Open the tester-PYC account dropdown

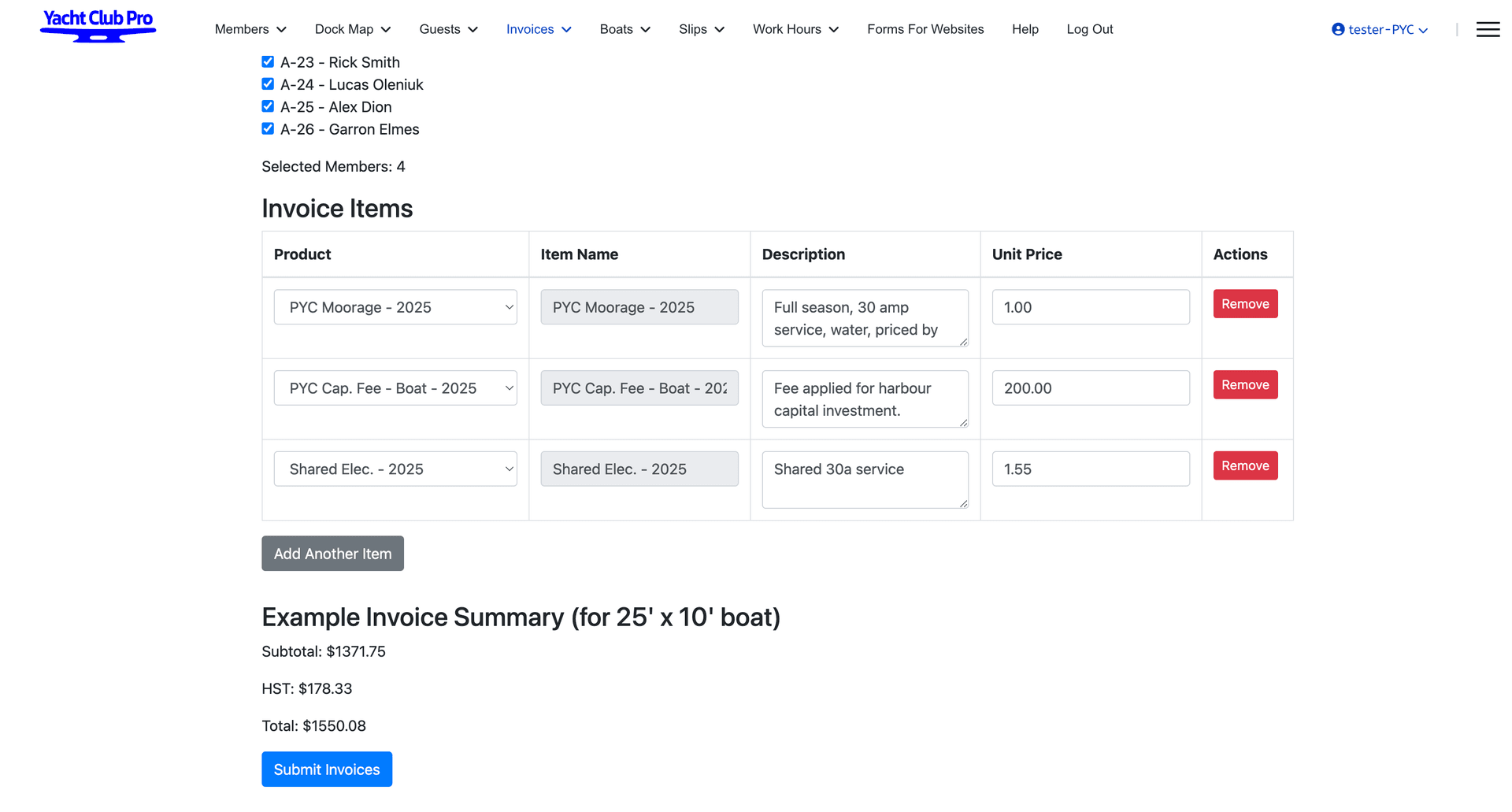point(1380,29)
